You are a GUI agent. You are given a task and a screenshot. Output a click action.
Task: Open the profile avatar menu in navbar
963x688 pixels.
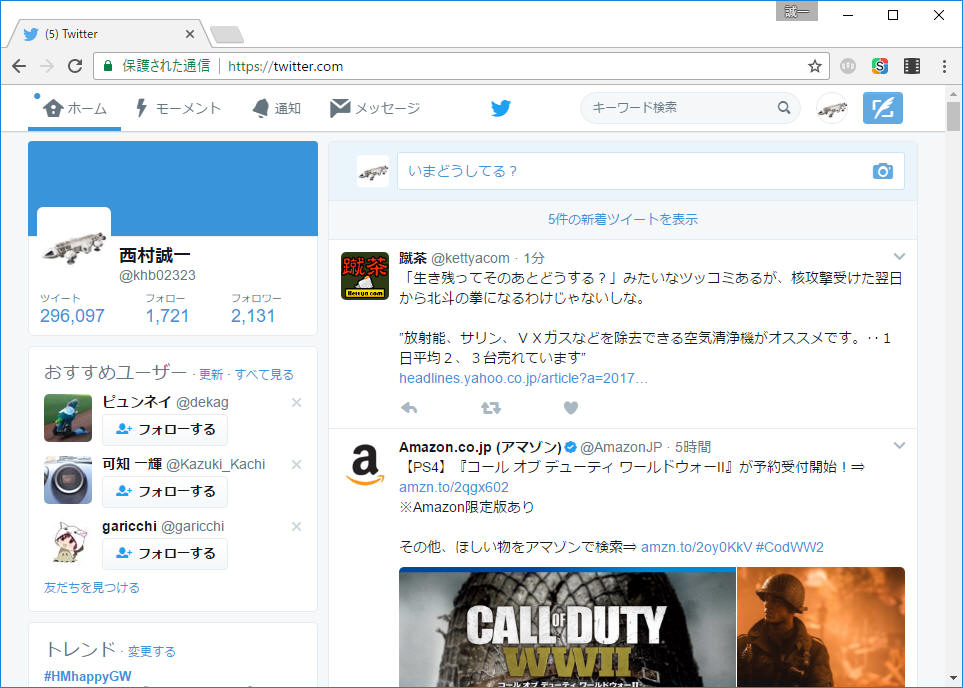832,108
